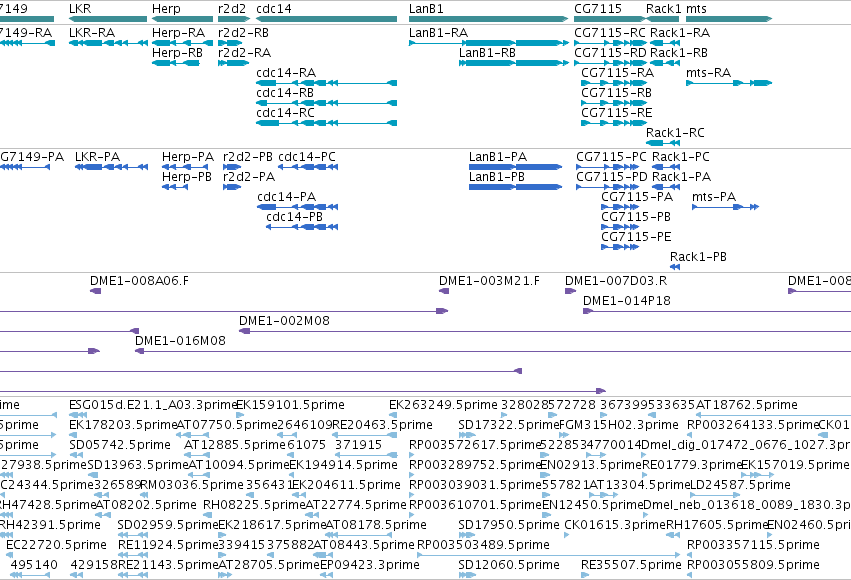Select EST SD17322.5prime label
This screenshot has height=580, width=851.
509,425
